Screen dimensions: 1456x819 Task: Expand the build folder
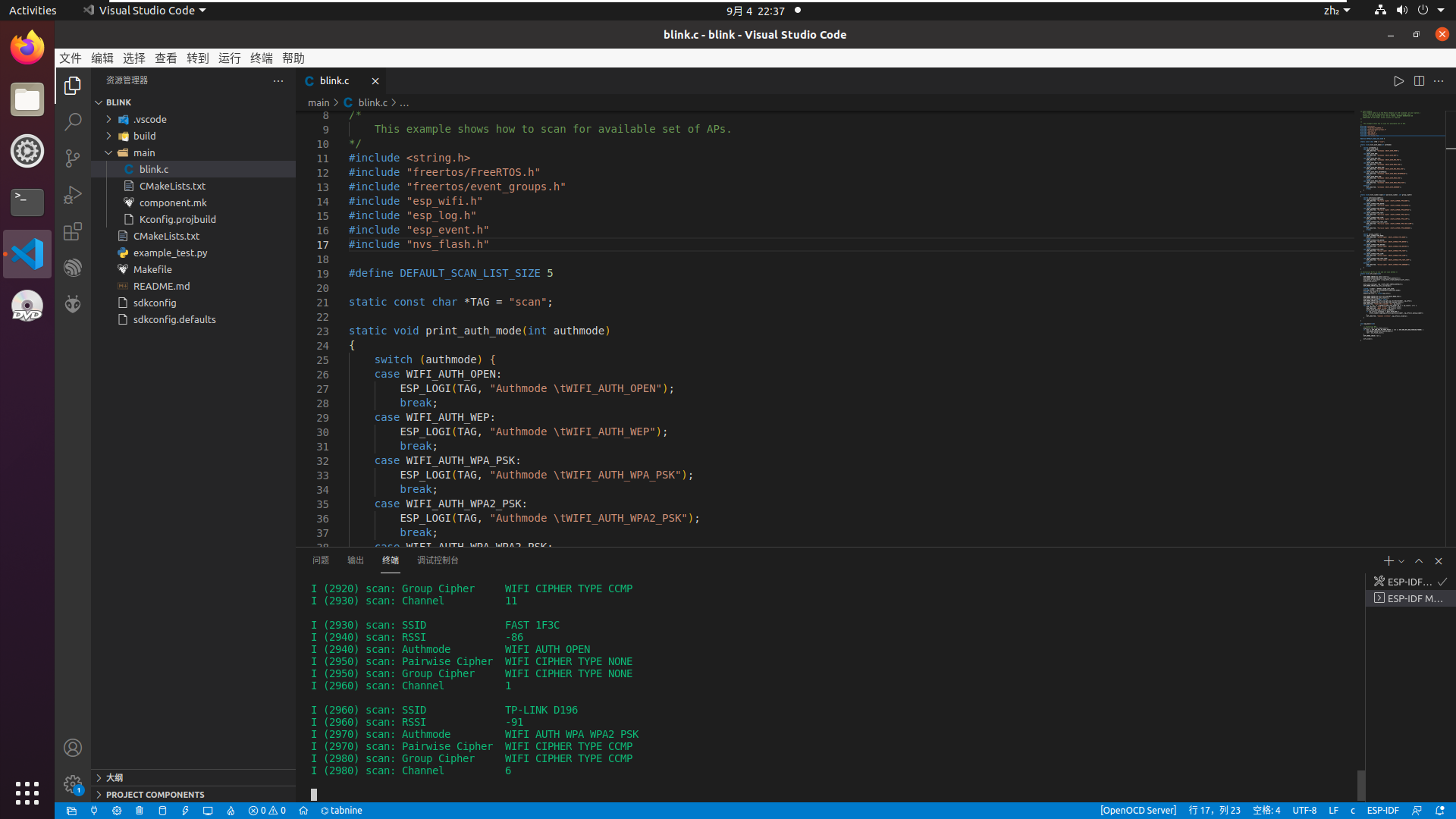[144, 136]
